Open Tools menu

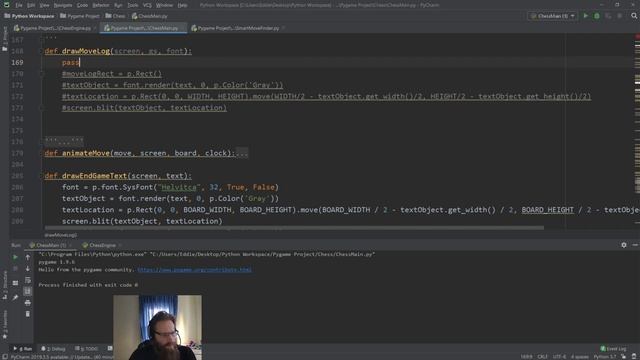pos(132,5)
